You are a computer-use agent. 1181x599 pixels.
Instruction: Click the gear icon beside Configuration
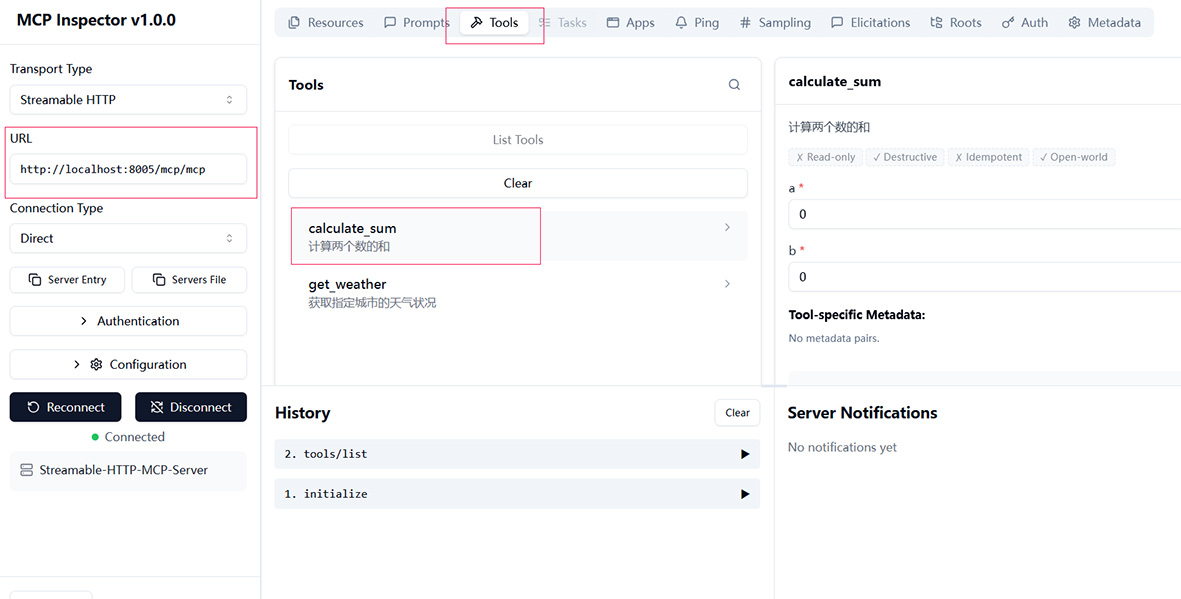point(96,365)
